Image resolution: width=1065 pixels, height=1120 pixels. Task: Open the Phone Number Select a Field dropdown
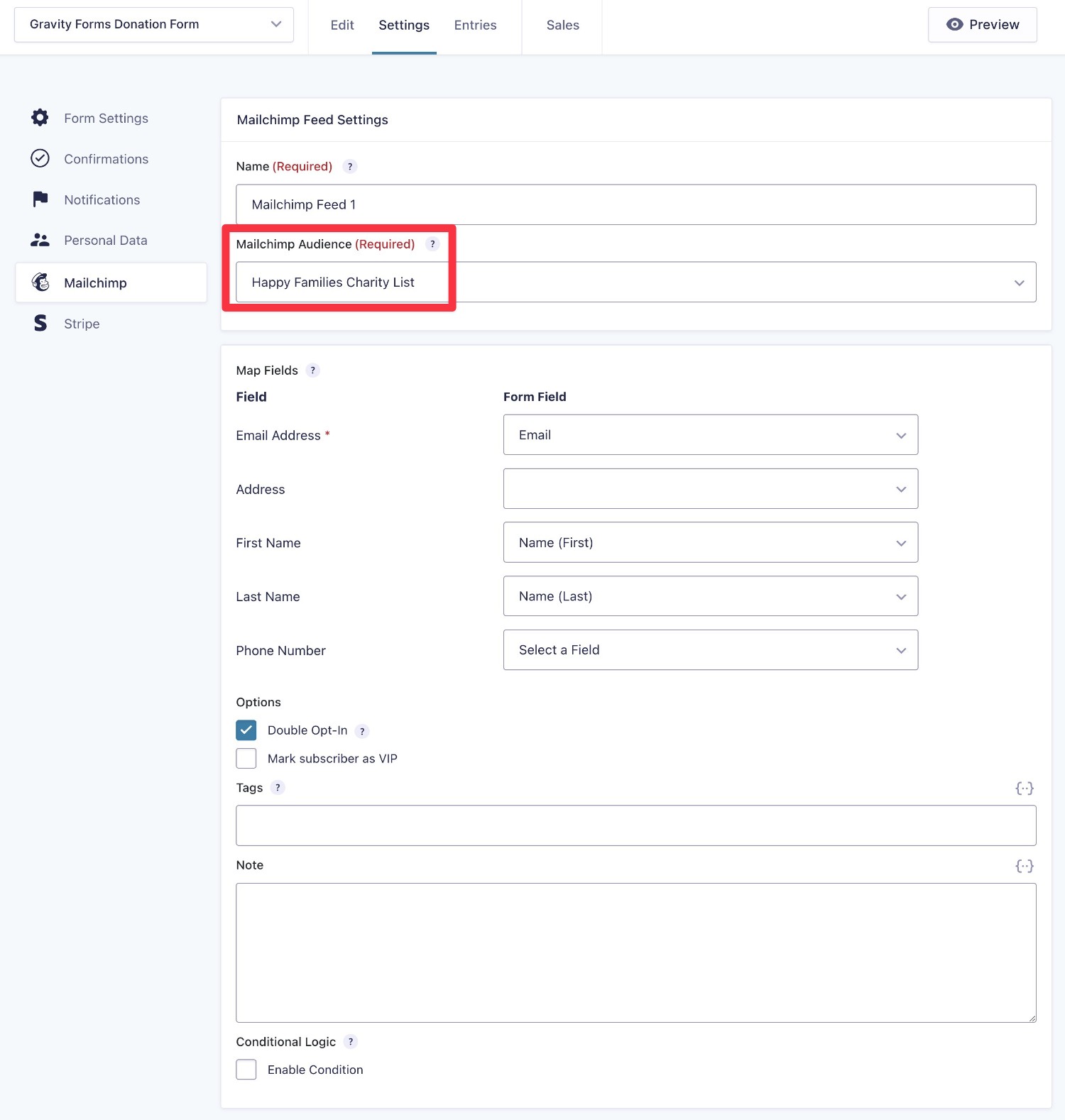(711, 650)
